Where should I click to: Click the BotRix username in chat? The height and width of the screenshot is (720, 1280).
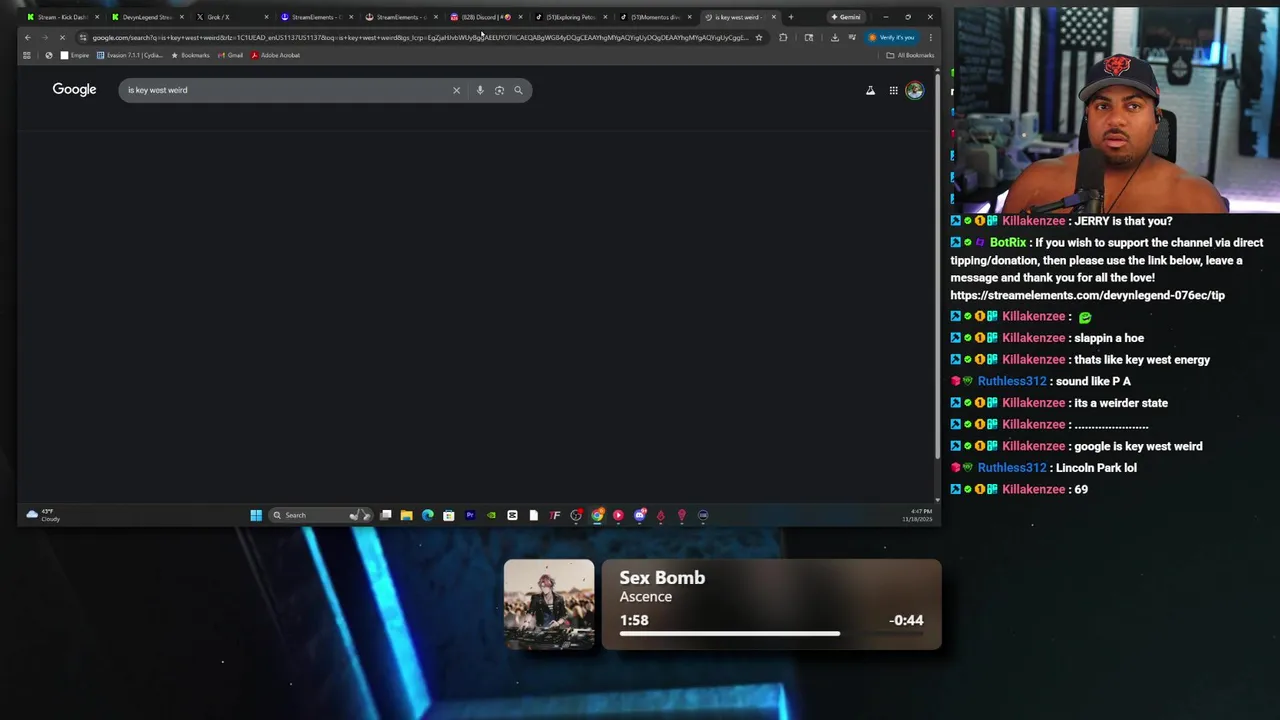coord(1008,242)
